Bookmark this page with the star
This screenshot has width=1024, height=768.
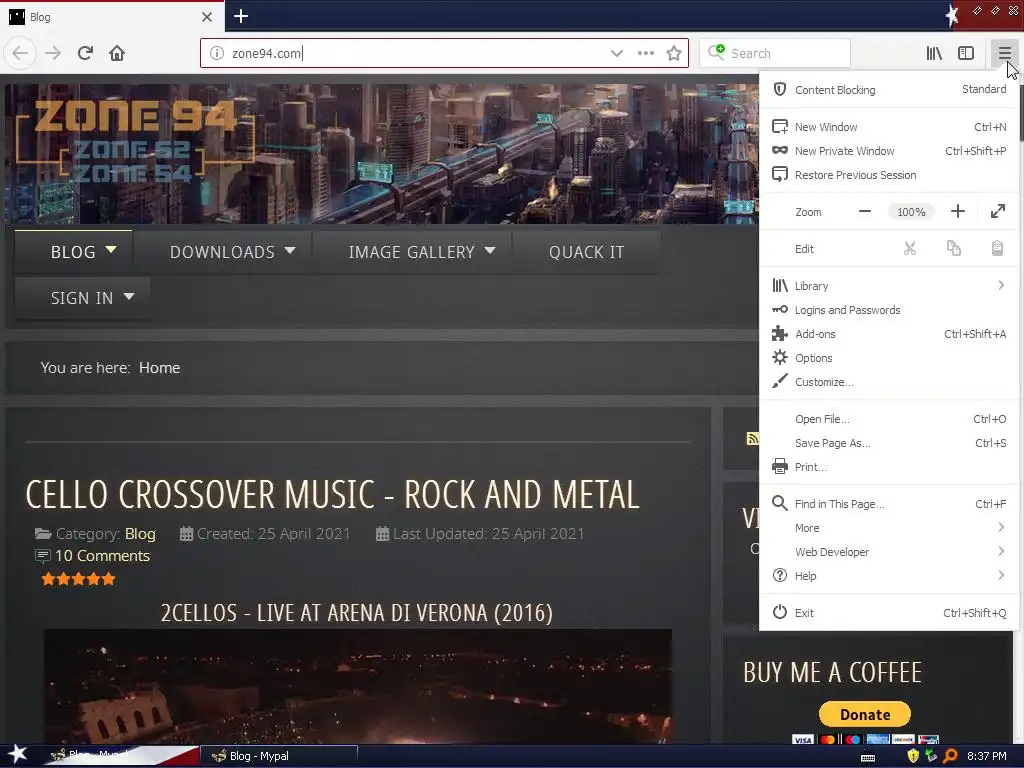674,53
